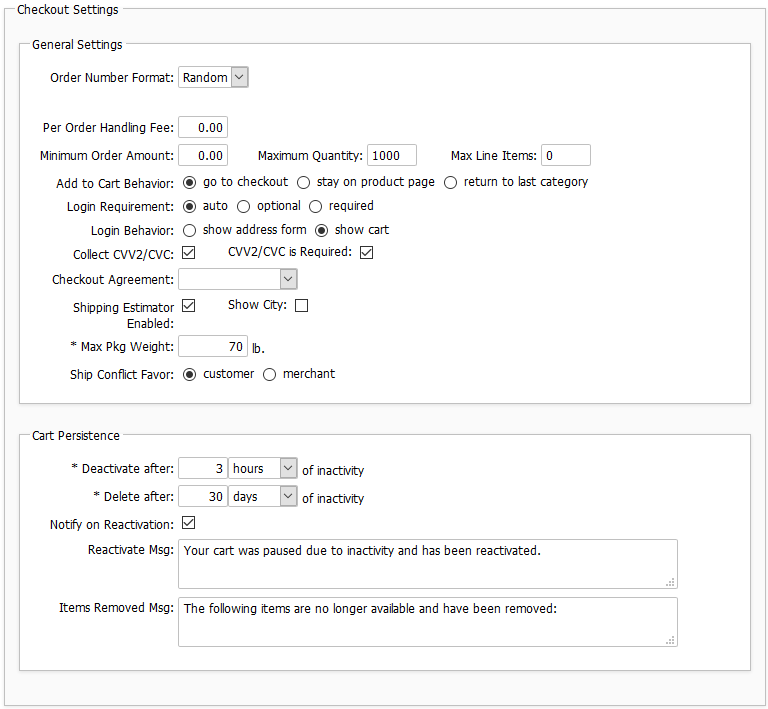This screenshot has height=709, width=768.
Task: Select return to last category option
Action: click(450, 182)
